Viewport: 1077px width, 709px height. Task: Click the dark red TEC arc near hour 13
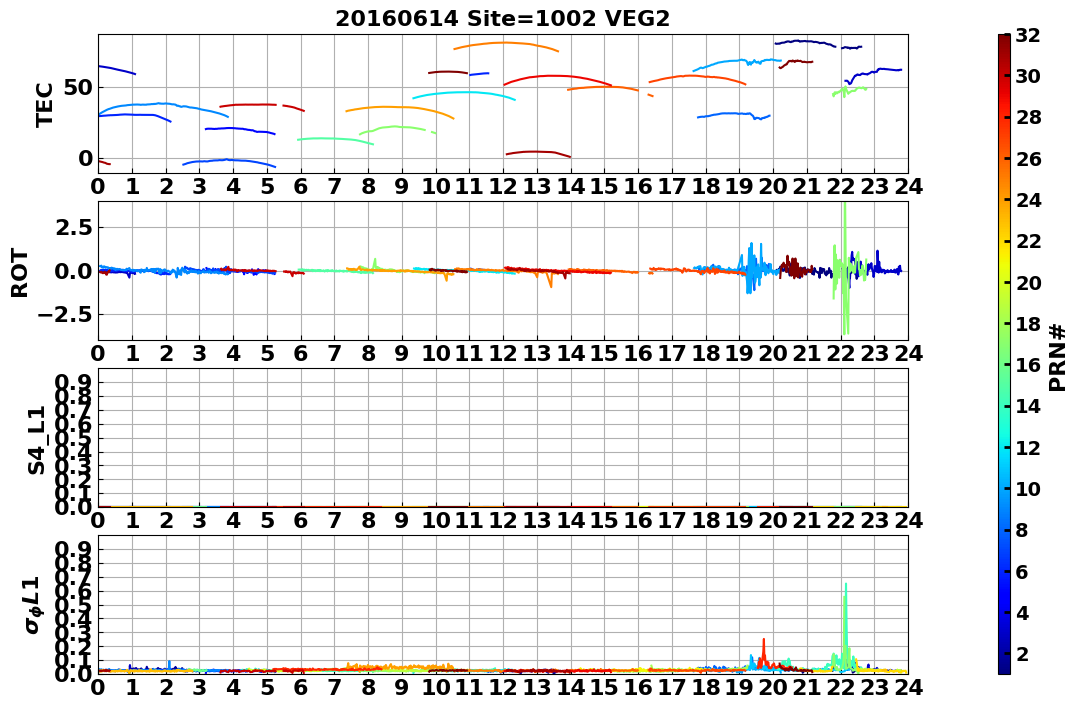coord(538,153)
